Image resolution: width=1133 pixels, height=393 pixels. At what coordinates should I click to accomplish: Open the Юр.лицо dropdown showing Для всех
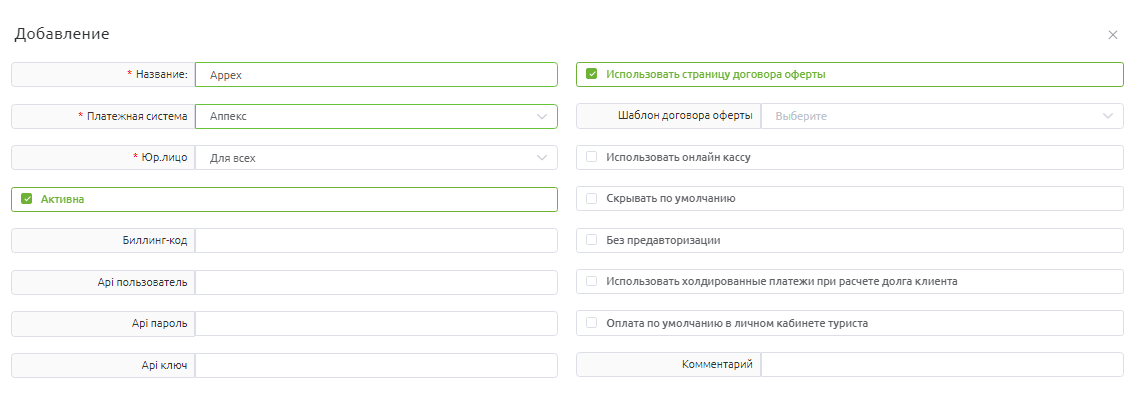[x=376, y=157]
